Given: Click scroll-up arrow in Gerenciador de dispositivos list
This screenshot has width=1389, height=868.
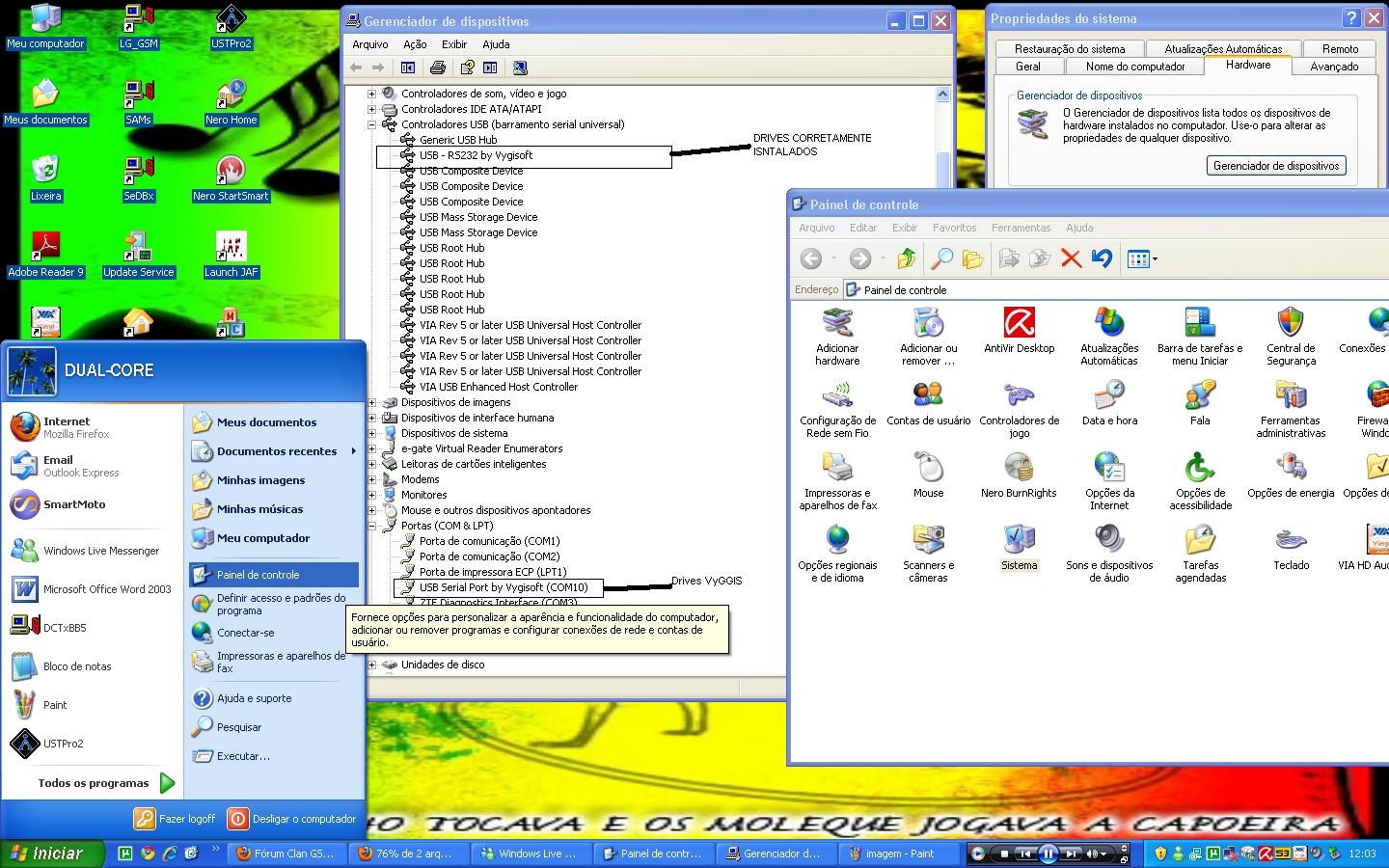Looking at the screenshot, I should [942, 95].
